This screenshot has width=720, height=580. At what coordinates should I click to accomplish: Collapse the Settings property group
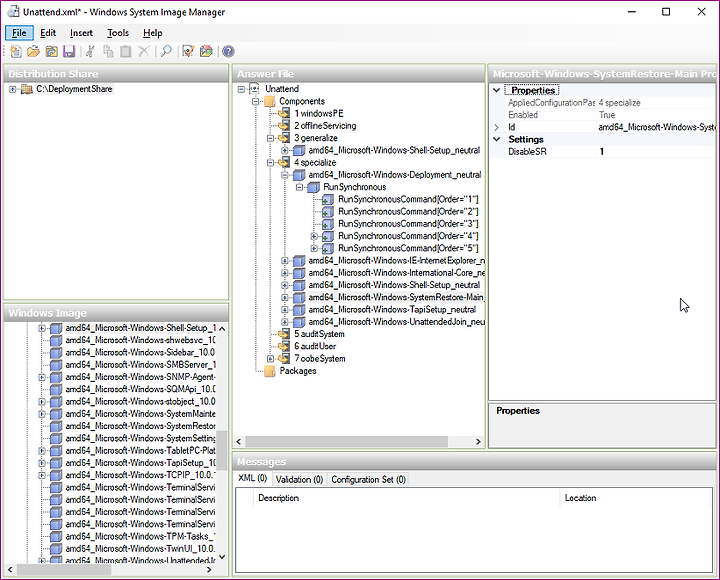[x=497, y=139]
